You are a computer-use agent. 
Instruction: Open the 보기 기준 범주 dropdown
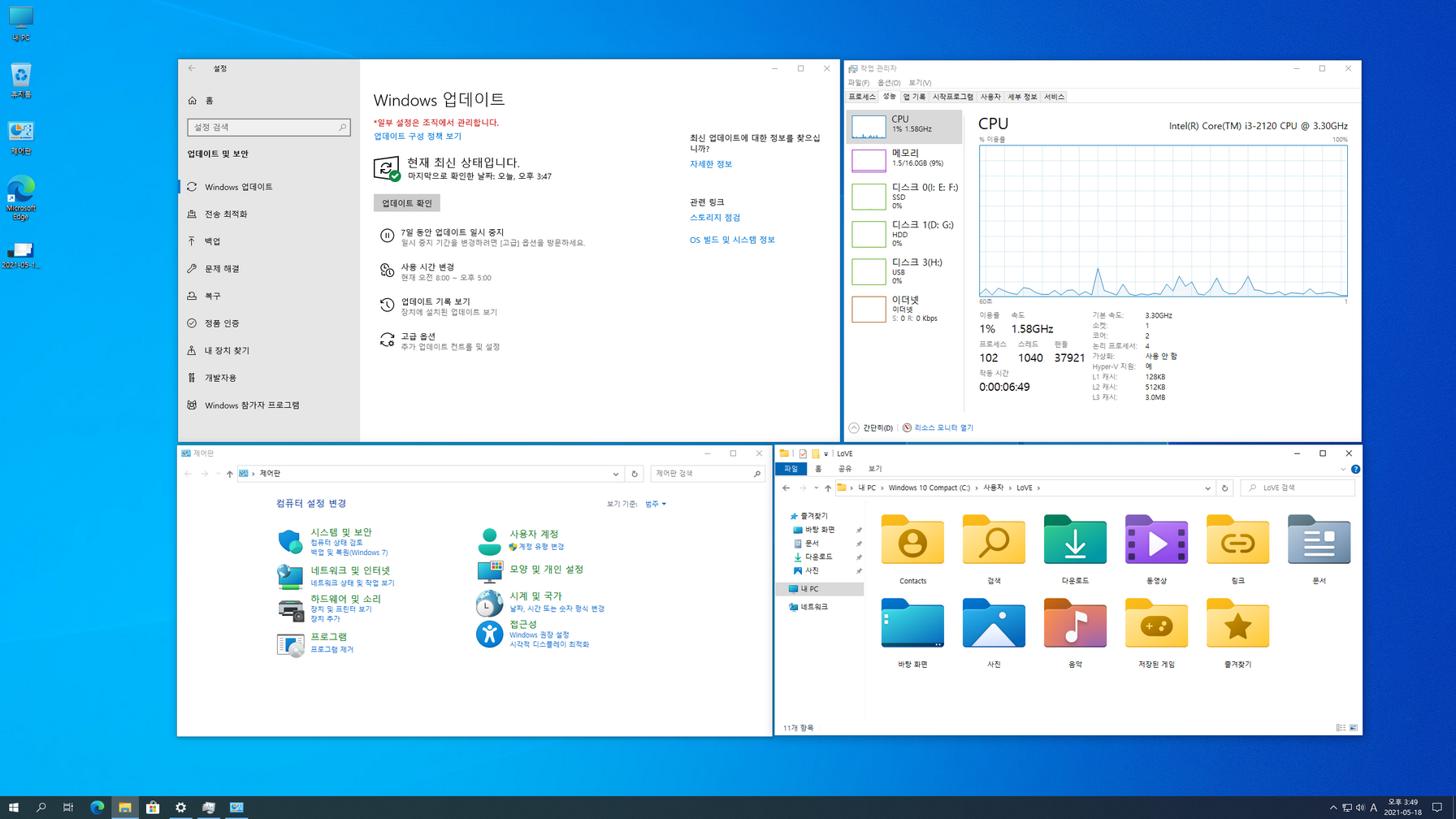click(x=656, y=504)
